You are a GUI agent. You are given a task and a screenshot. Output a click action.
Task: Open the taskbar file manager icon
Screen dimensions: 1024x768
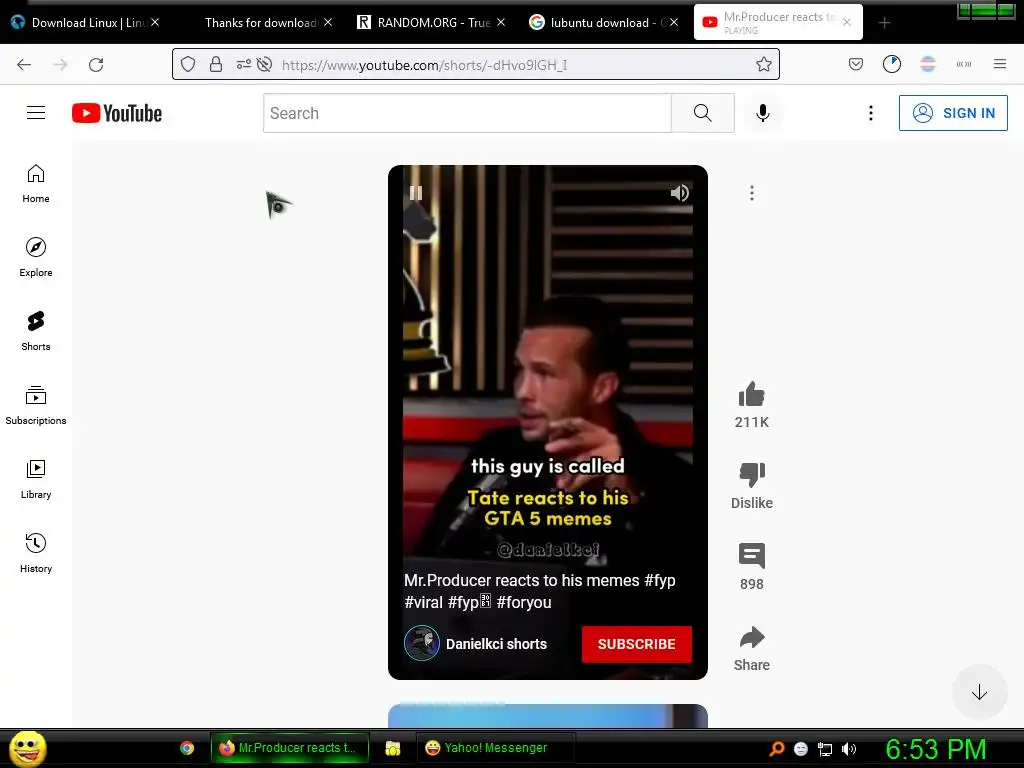tap(392, 748)
